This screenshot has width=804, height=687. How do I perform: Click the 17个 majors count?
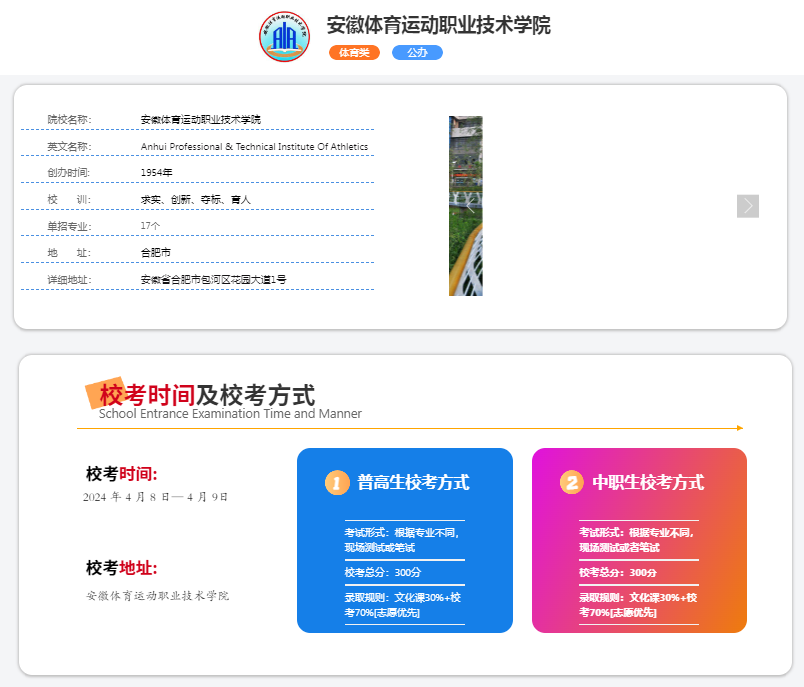[x=150, y=226]
